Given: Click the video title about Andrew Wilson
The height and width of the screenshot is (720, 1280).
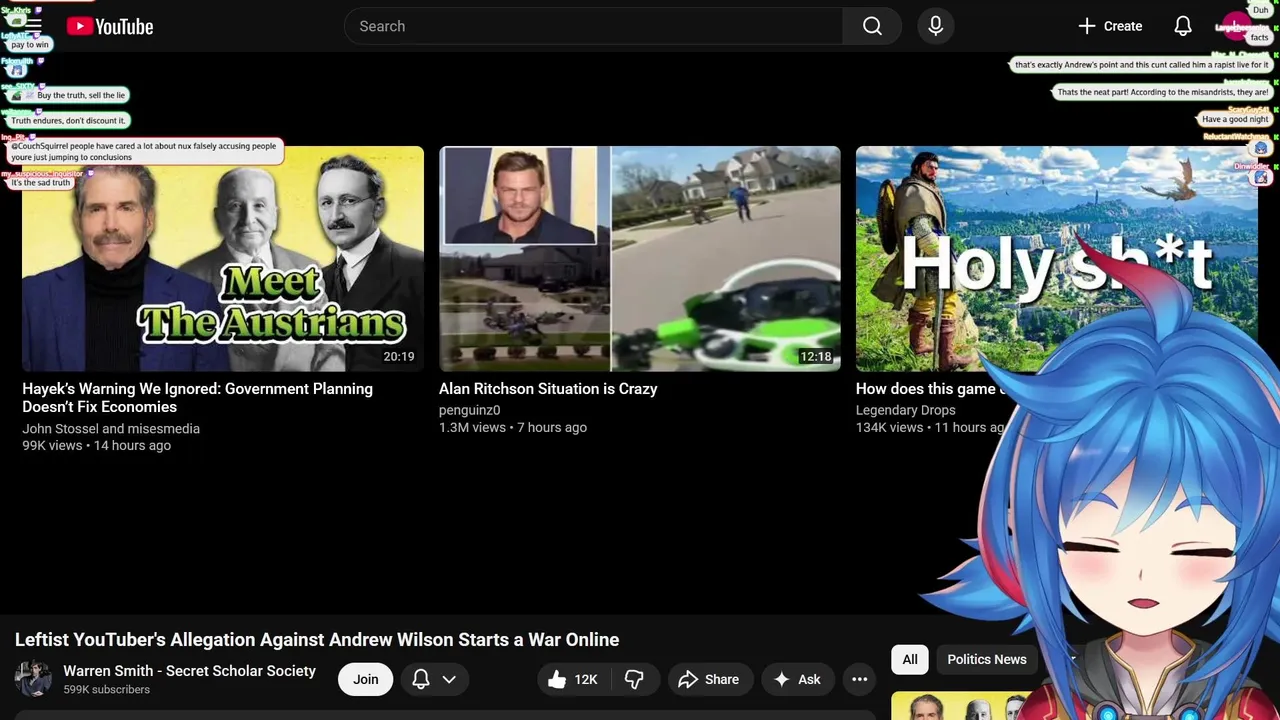Looking at the screenshot, I should 317,640.
